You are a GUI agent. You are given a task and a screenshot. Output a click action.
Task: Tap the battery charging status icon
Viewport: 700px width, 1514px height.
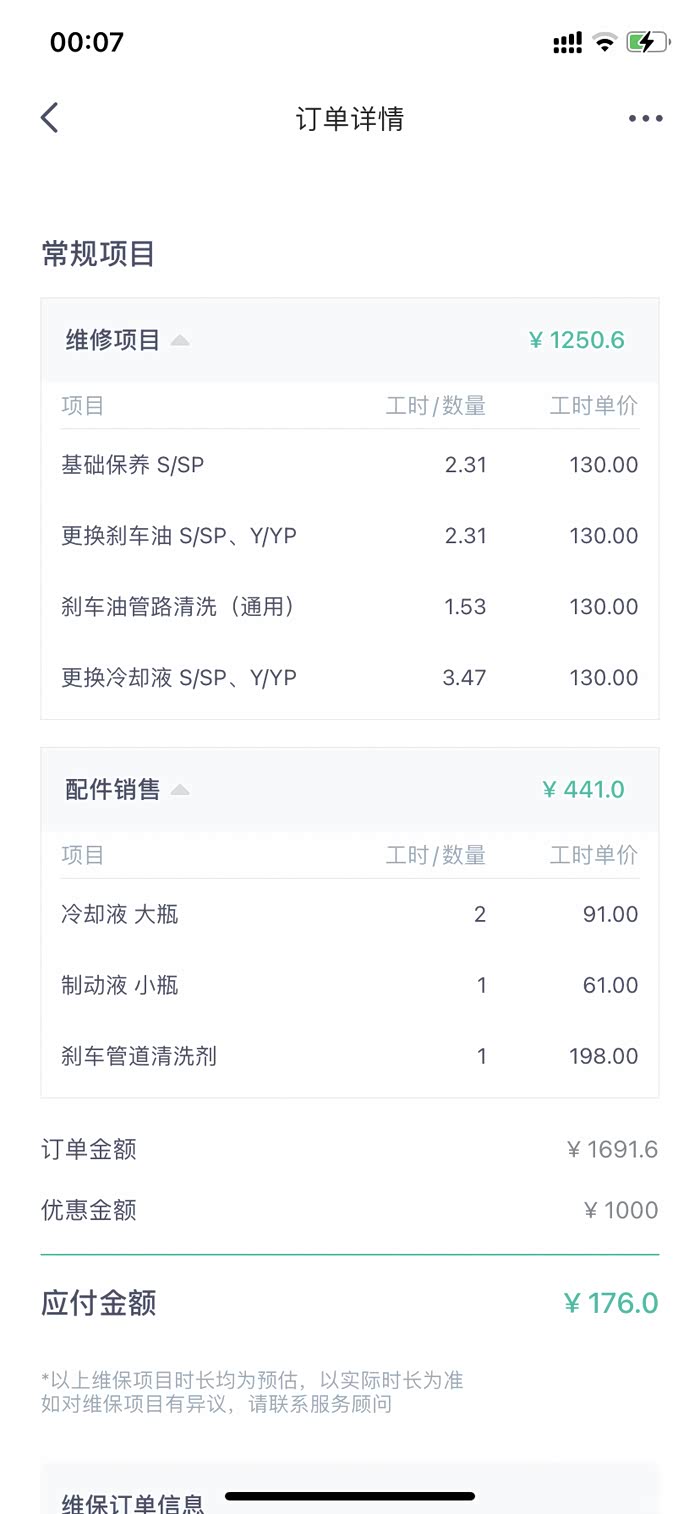click(647, 42)
